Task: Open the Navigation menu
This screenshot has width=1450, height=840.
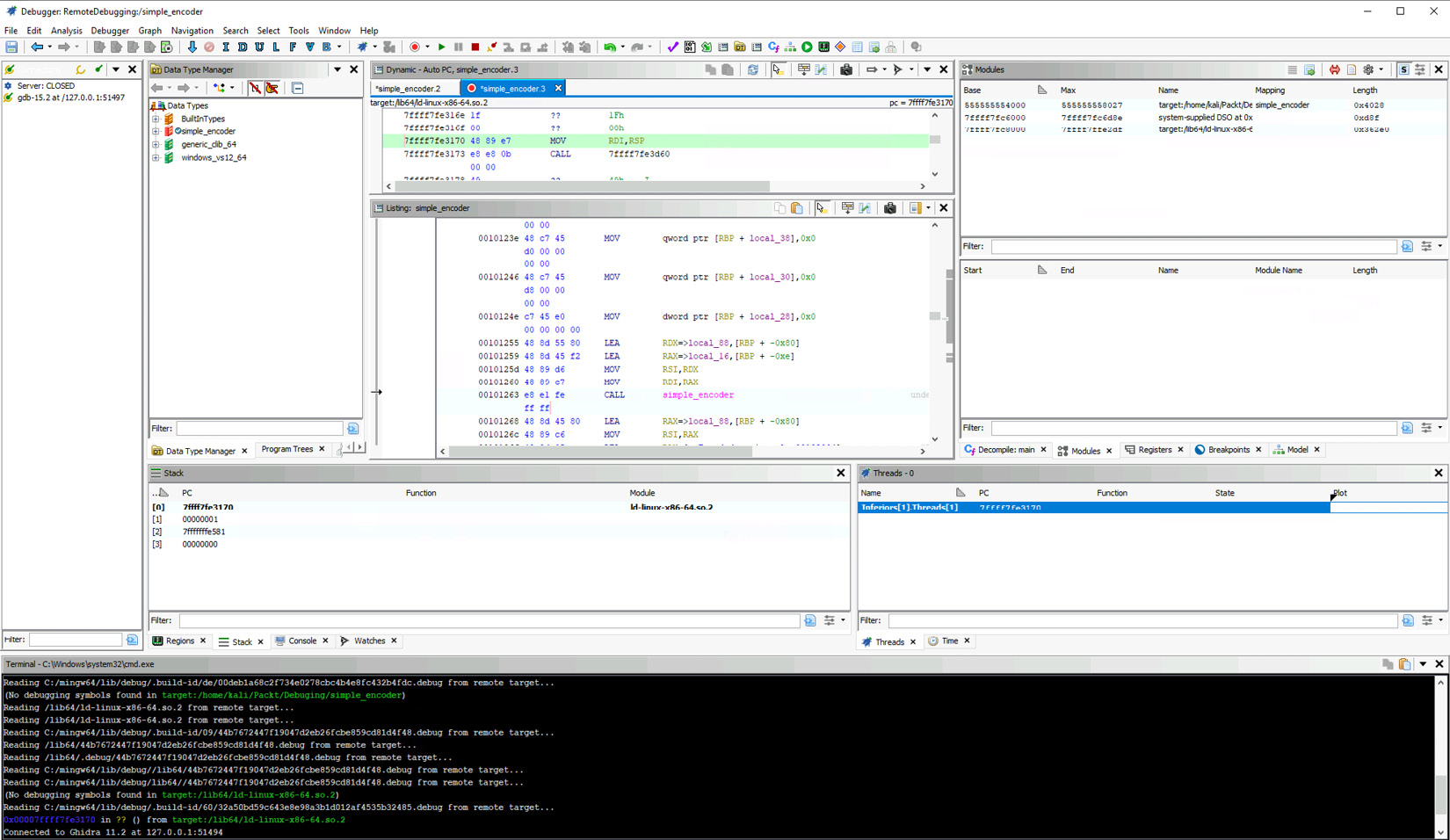Action: pos(192,31)
